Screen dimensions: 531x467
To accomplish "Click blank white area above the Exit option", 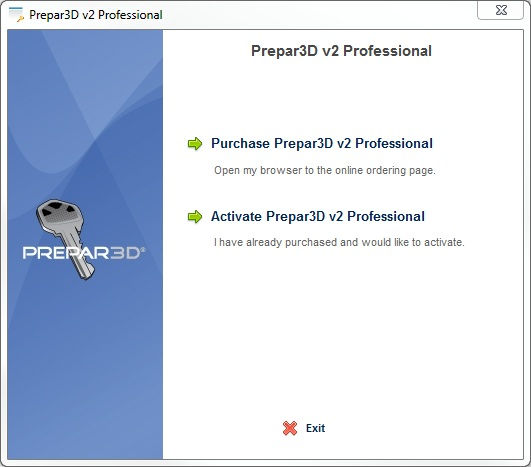I will 342,339.
